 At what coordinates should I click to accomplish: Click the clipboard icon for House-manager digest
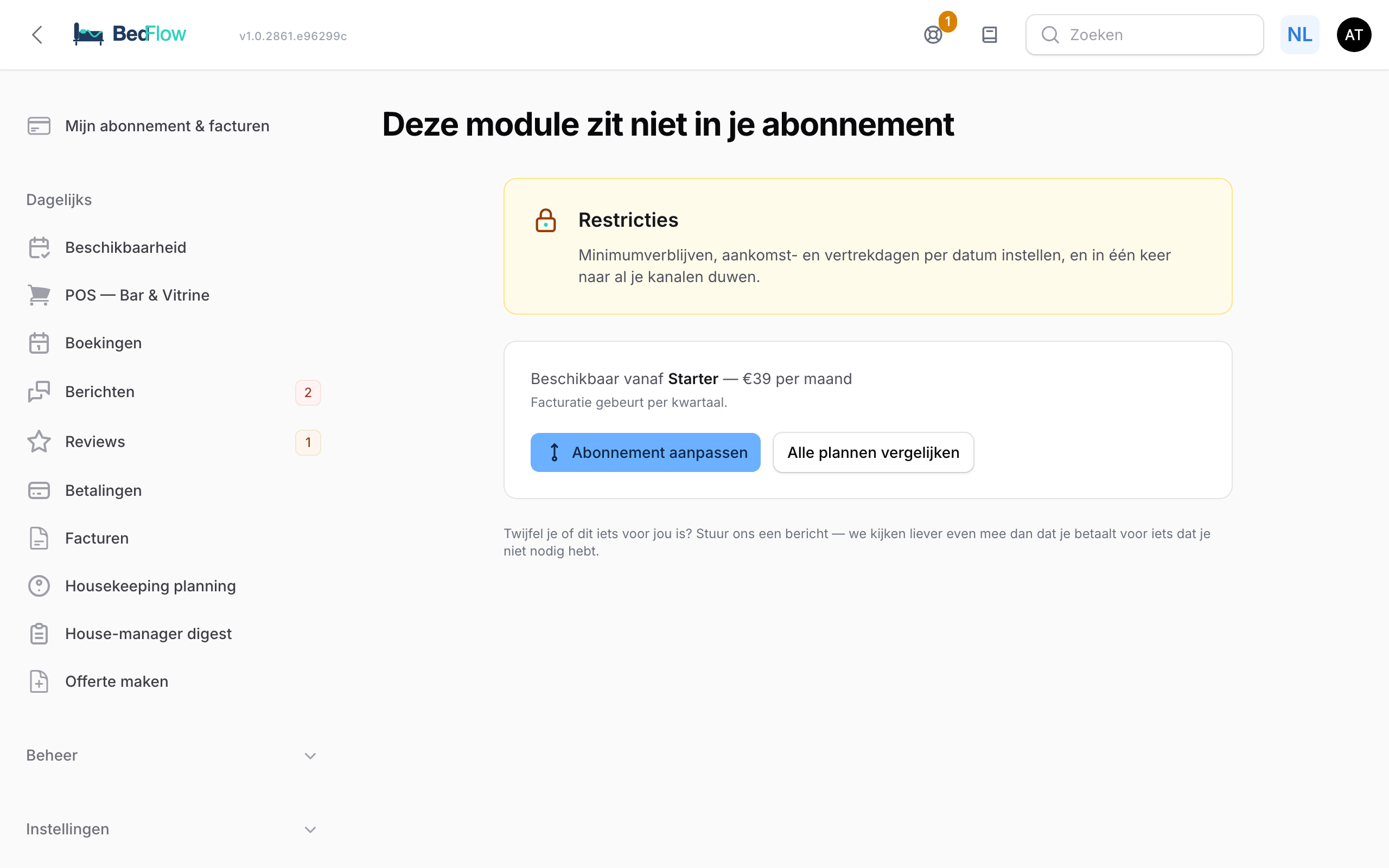[x=39, y=633]
